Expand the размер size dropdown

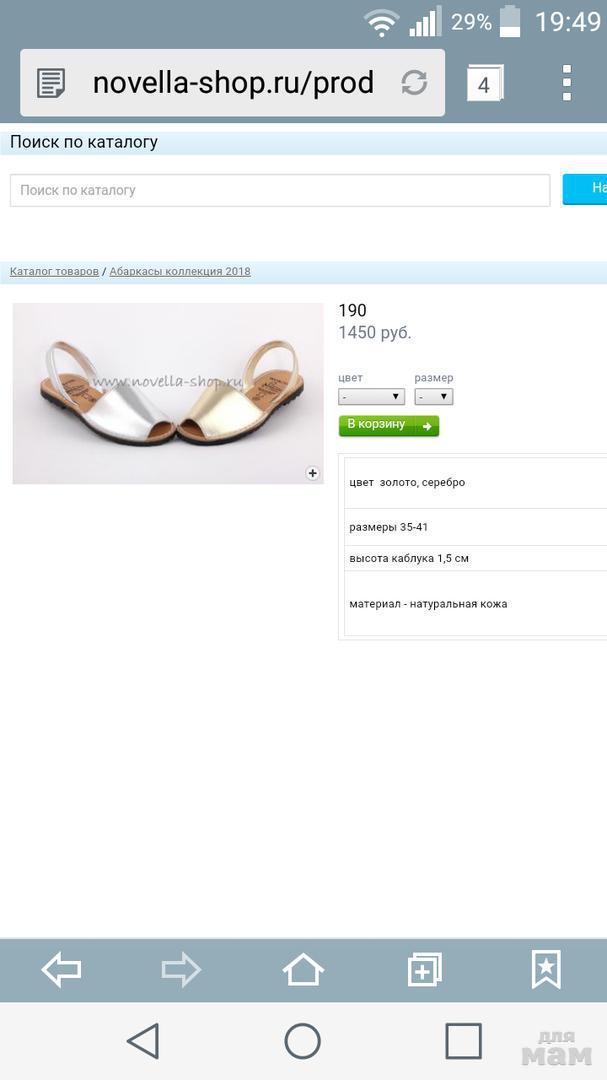[433, 397]
